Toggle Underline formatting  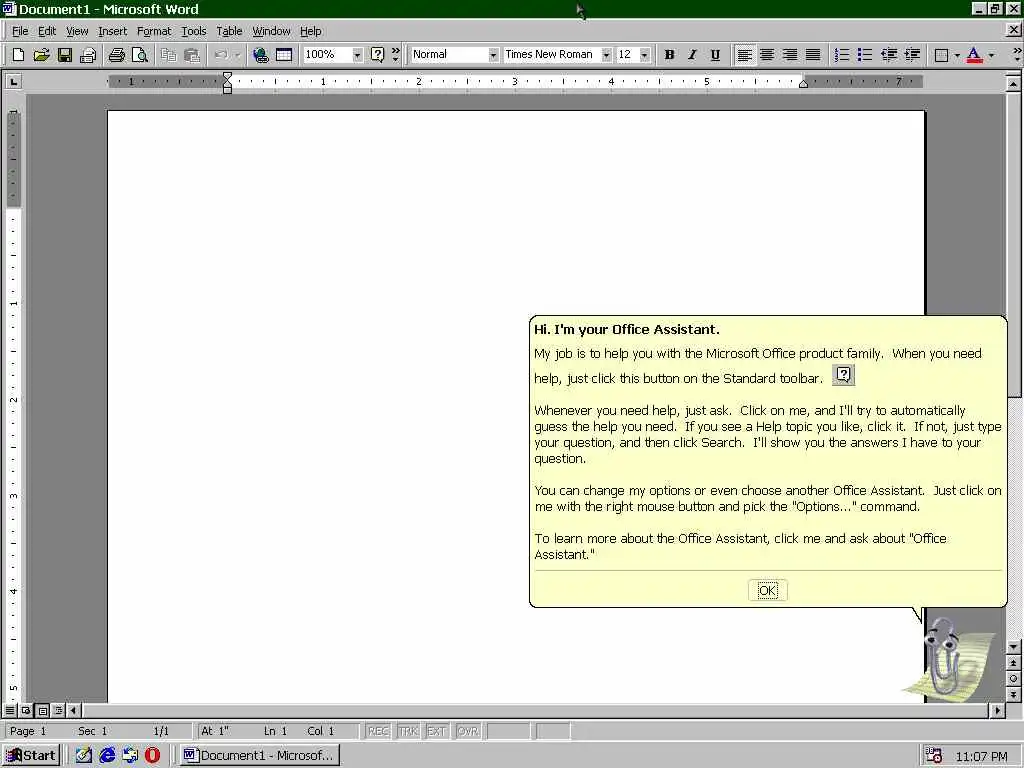tap(715, 55)
